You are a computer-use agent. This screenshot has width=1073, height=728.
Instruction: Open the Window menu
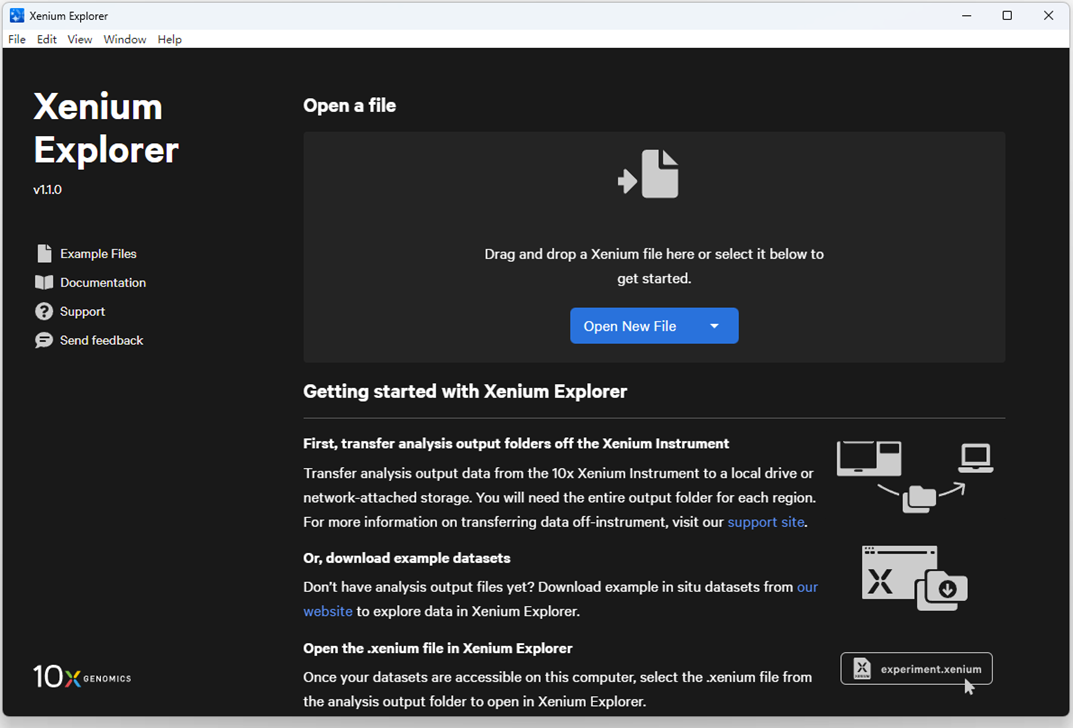point(125,40)
